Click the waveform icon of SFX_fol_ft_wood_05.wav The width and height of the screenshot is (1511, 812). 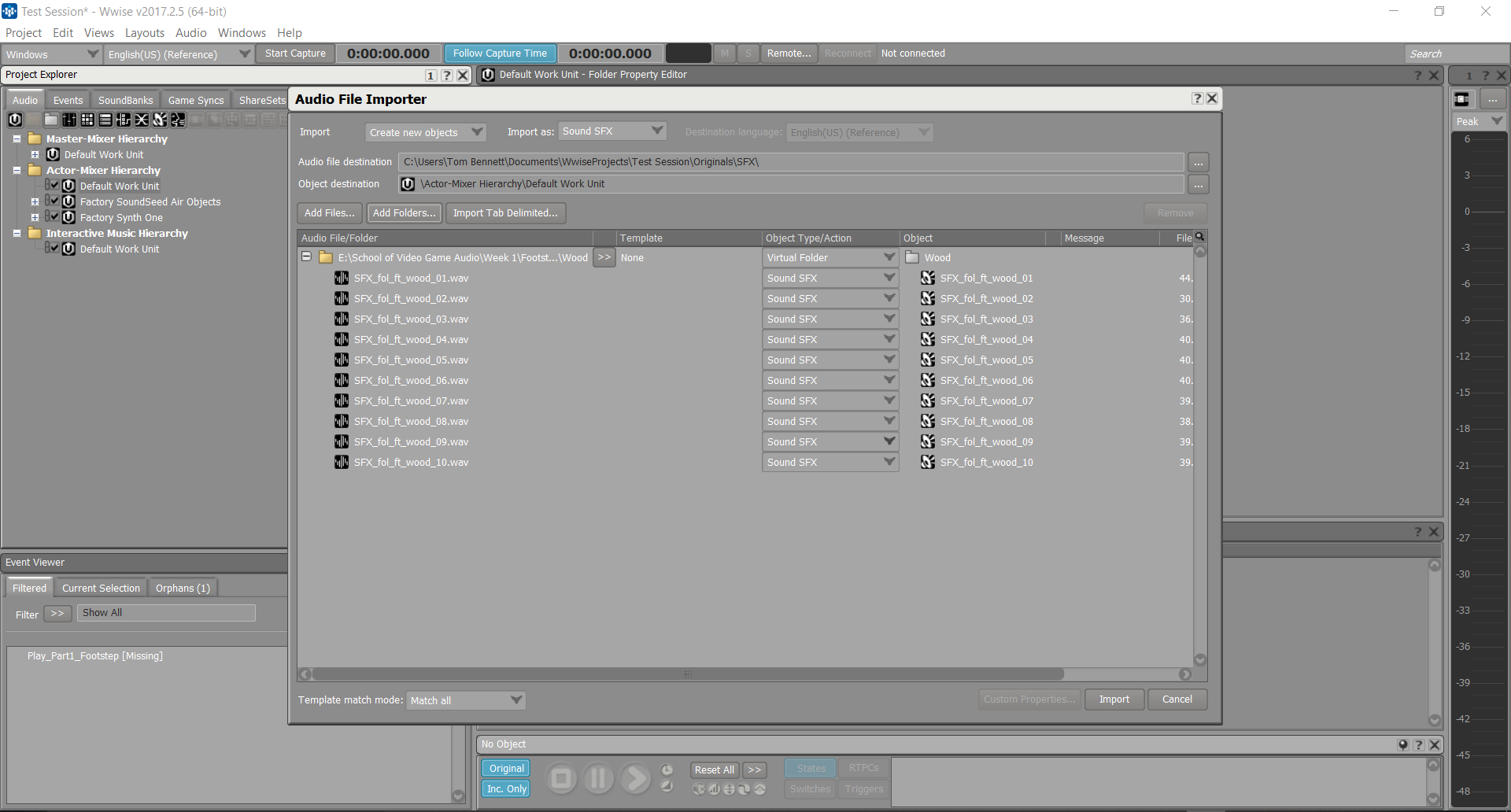pos(342,360)
